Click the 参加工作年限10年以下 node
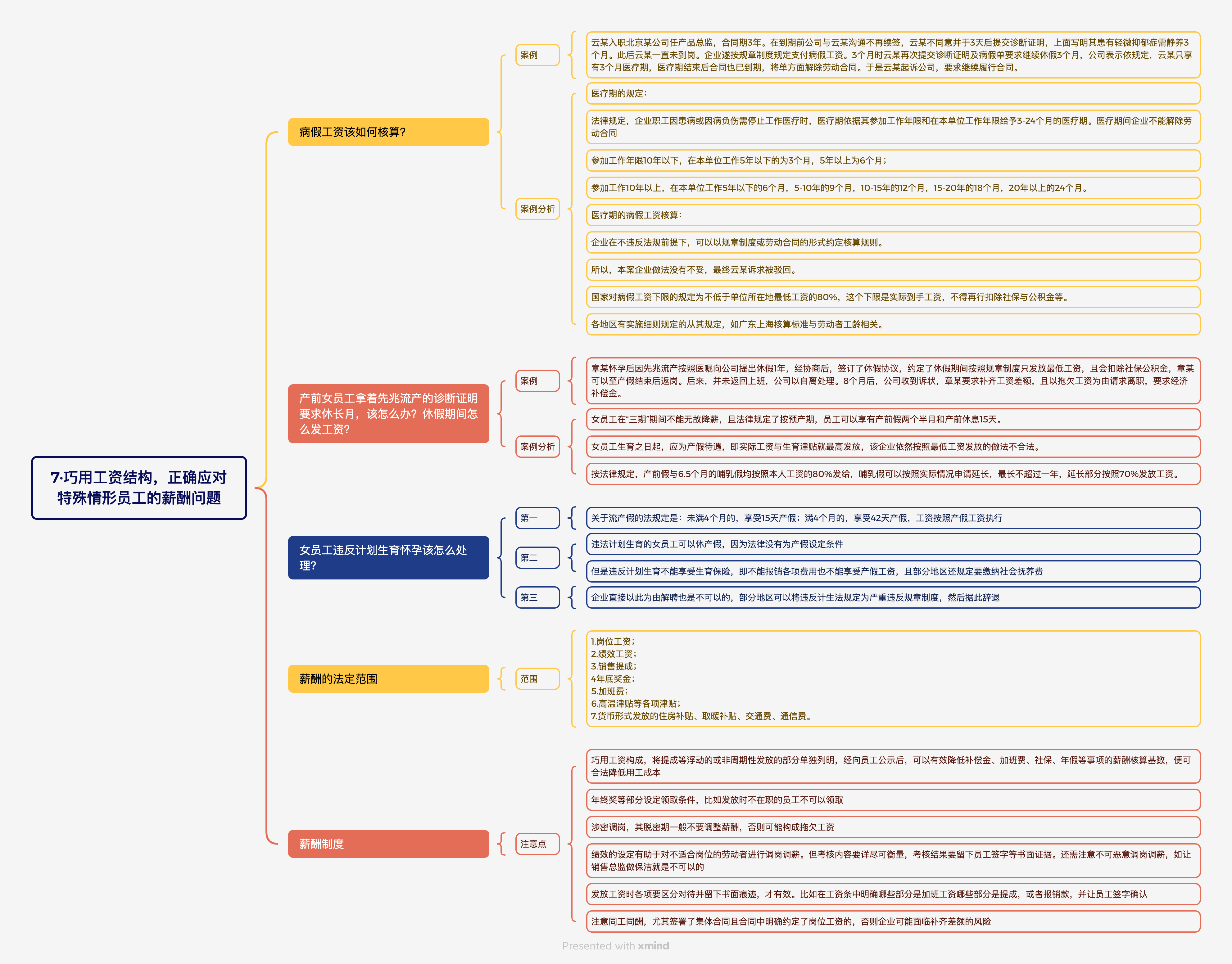This screenshot has height=964, width=1232. click(893, 160)
